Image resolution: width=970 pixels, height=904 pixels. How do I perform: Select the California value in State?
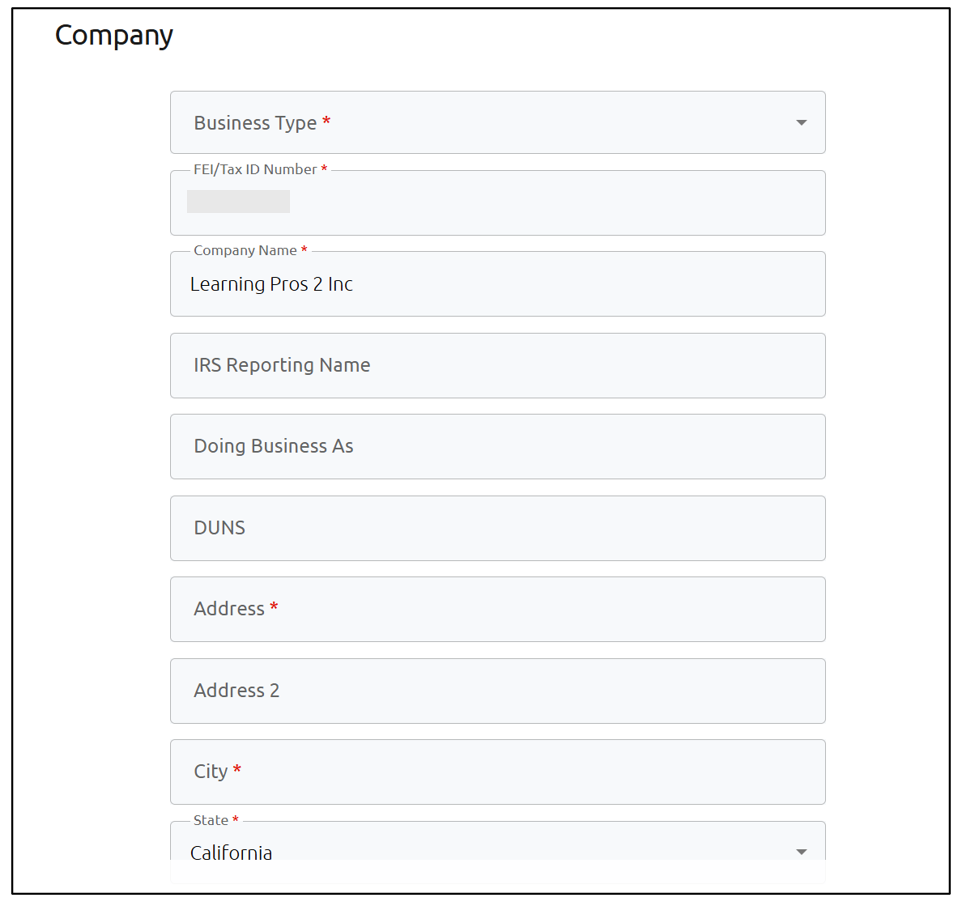(231, 853)
